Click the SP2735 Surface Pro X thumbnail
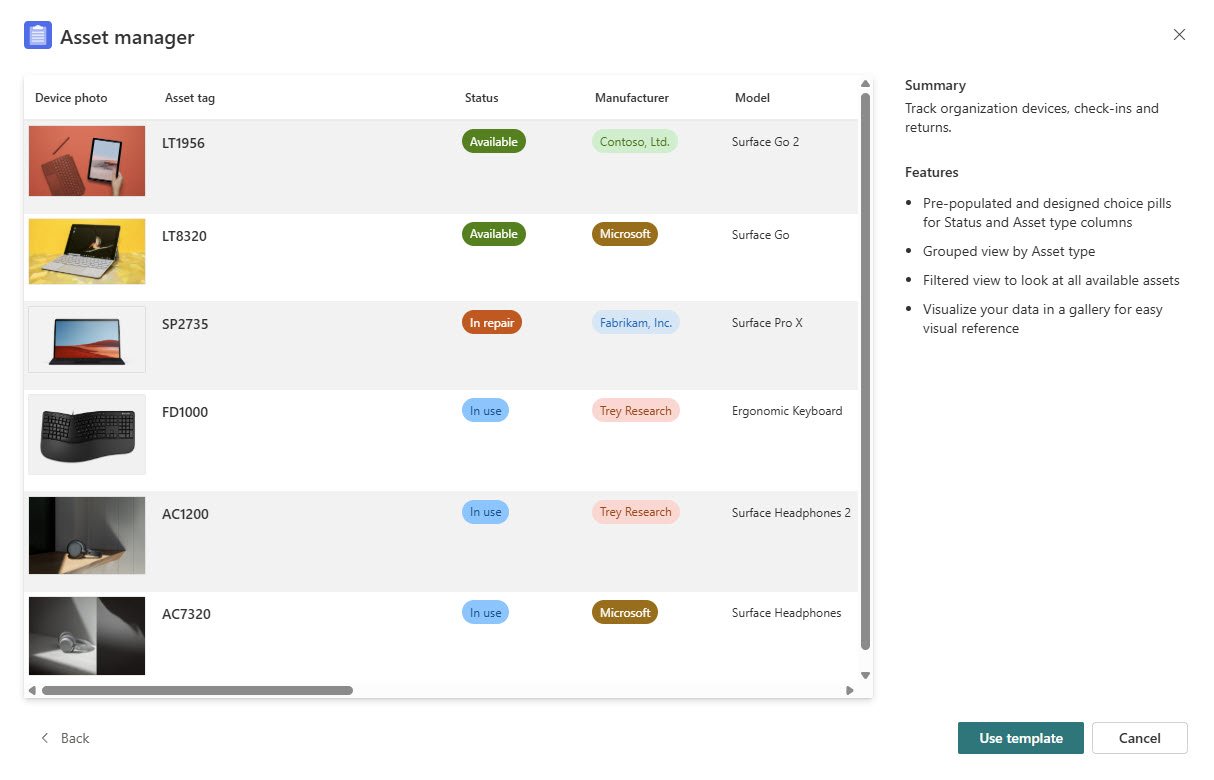The height and width of the screenshot is (780, 1214). click(x=87, y=340)
